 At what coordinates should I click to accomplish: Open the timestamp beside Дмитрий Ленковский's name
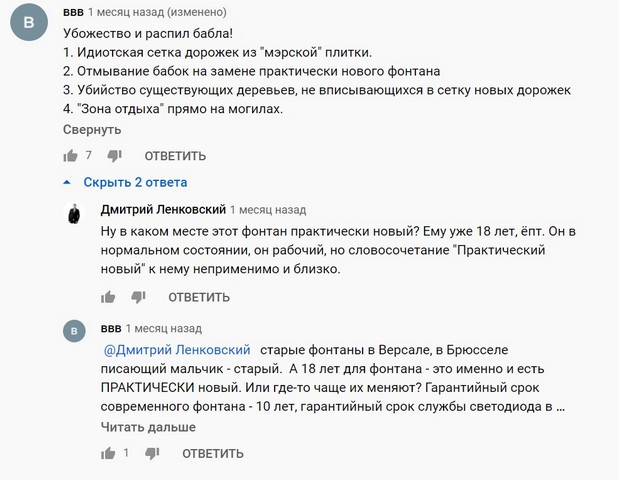268,210
